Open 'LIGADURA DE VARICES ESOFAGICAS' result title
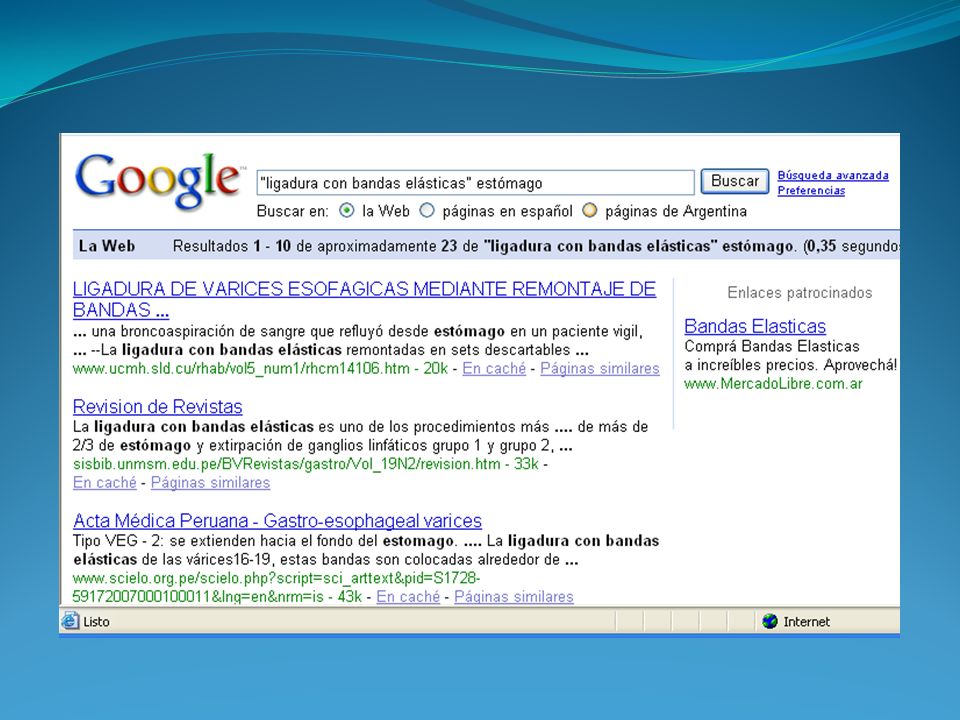960x720 pixels. tap(364, 299)
